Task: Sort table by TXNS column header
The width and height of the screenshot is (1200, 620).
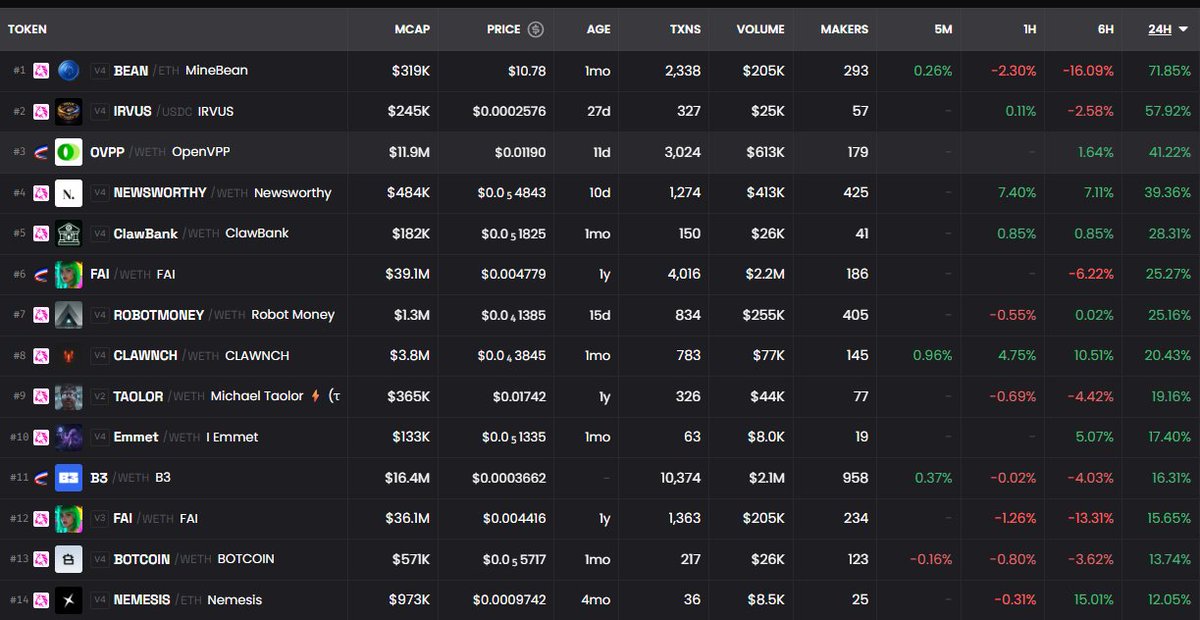Action: [685, 30]
